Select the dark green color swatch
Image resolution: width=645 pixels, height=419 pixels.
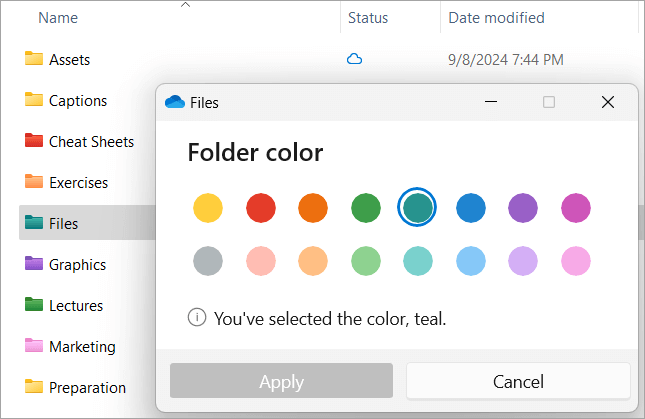coord(366,208)
